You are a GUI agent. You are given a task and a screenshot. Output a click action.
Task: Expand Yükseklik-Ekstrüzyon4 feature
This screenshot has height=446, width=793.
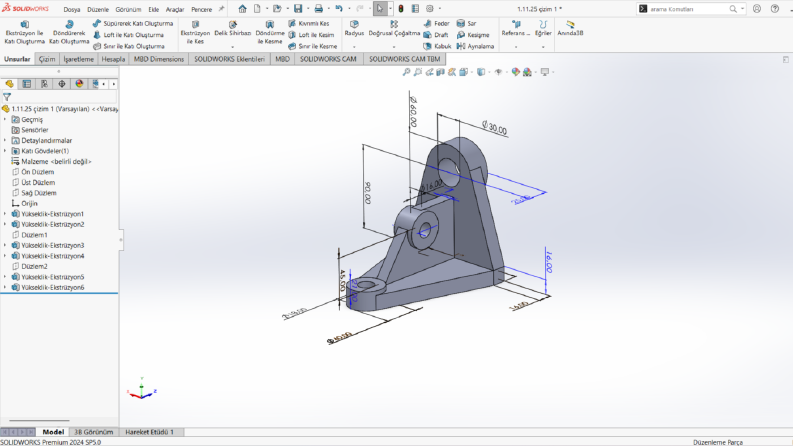point(5,256)
